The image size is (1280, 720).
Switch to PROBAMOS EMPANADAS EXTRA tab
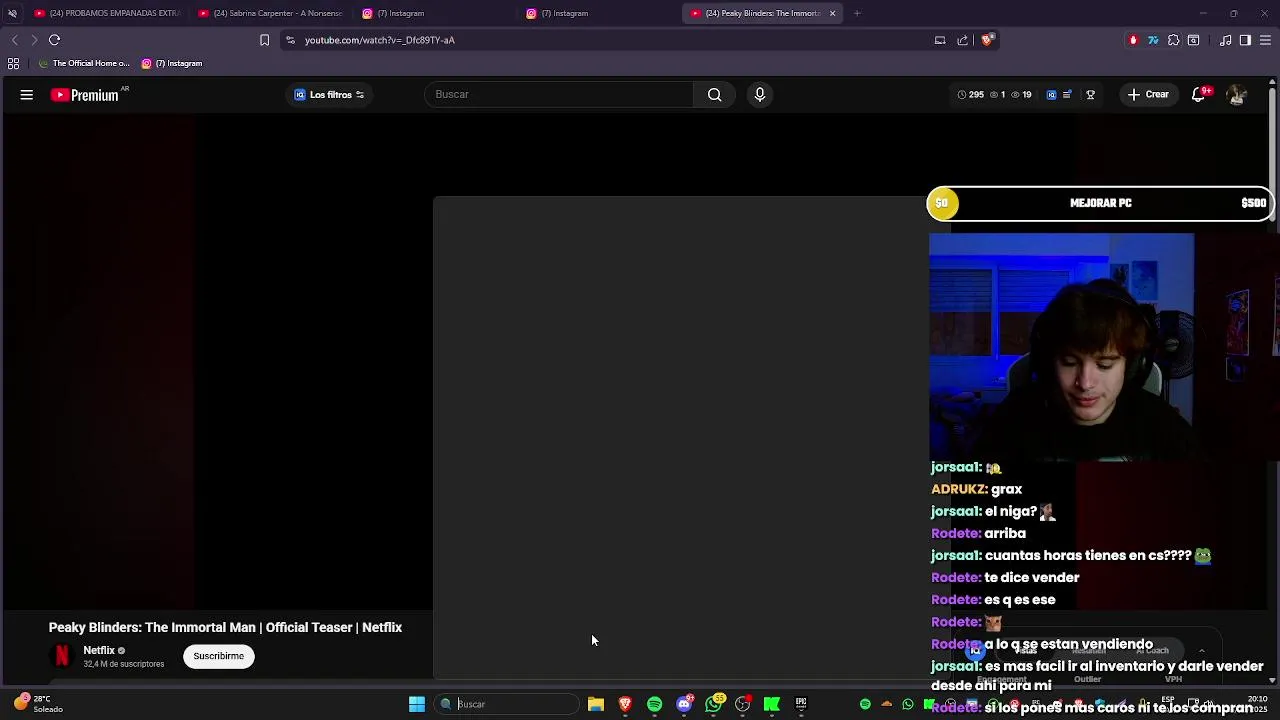pyautogui.click(x=106, y=13)
